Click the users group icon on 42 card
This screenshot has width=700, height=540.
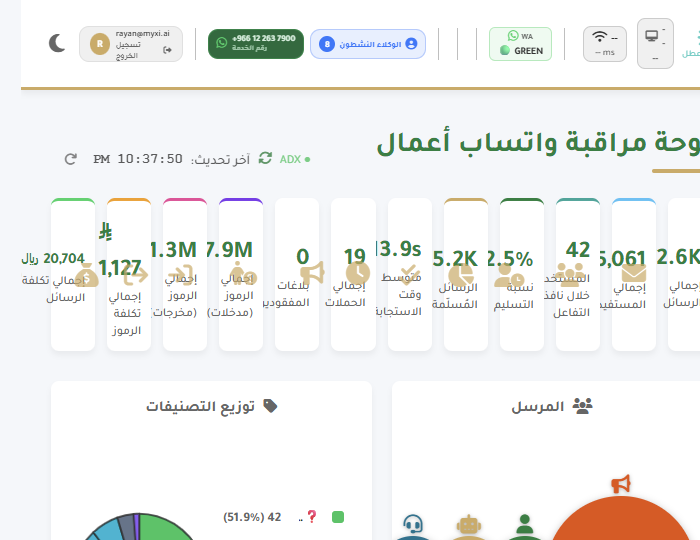point(569,274)
